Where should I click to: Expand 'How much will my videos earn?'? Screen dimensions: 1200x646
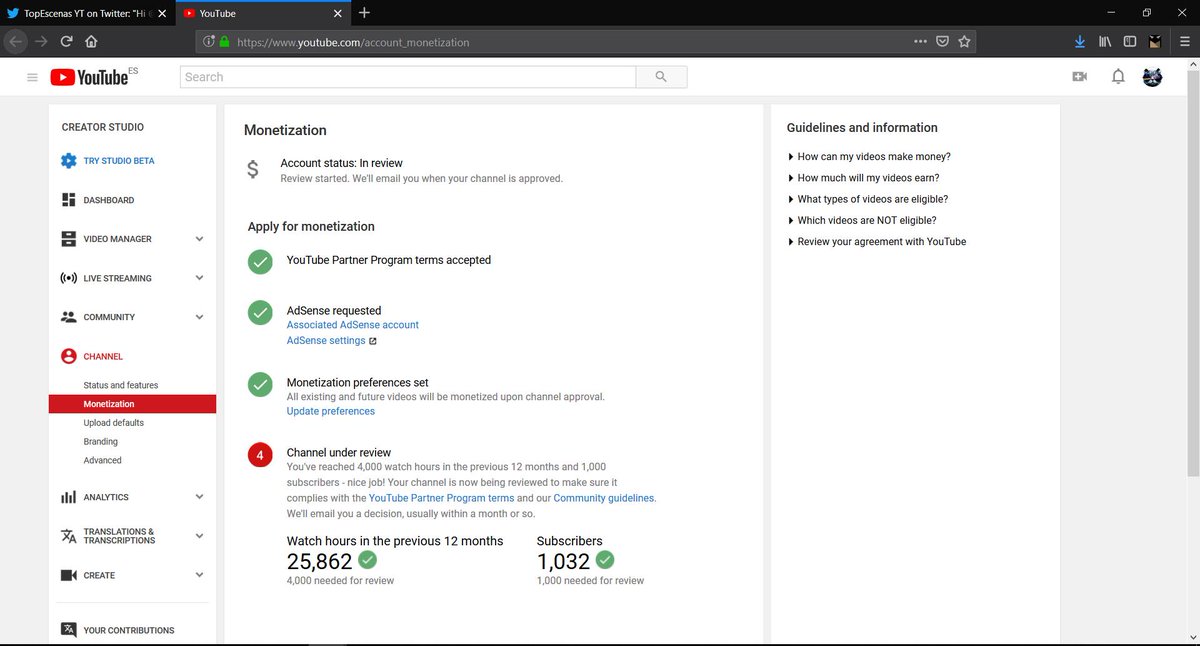pos(863,178)
